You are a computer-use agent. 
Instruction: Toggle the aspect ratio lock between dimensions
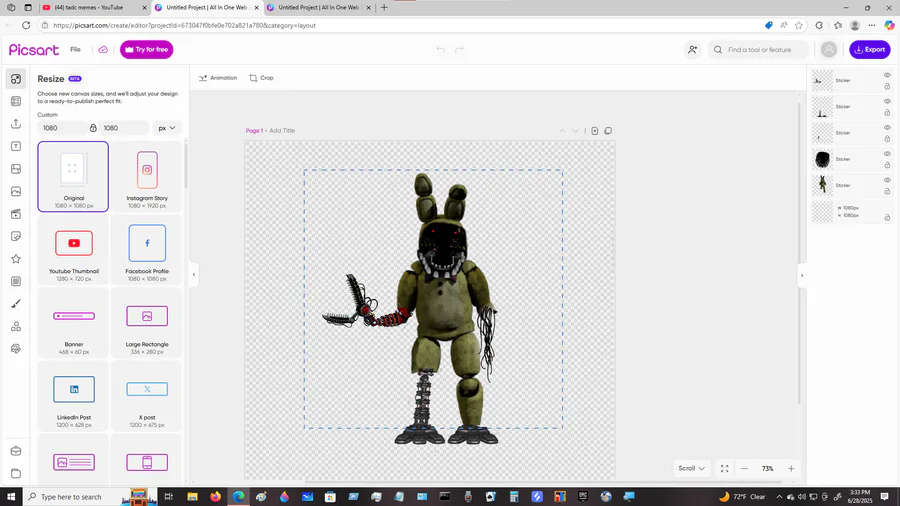pyautogui.click(x=93, y=128)
